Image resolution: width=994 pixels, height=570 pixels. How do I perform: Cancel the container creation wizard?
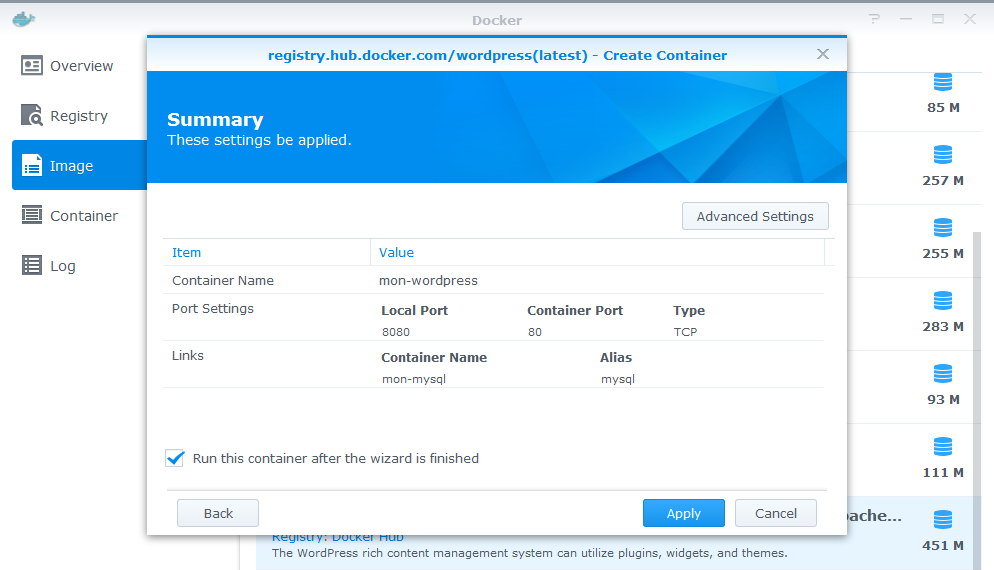(x=775, y=513)
